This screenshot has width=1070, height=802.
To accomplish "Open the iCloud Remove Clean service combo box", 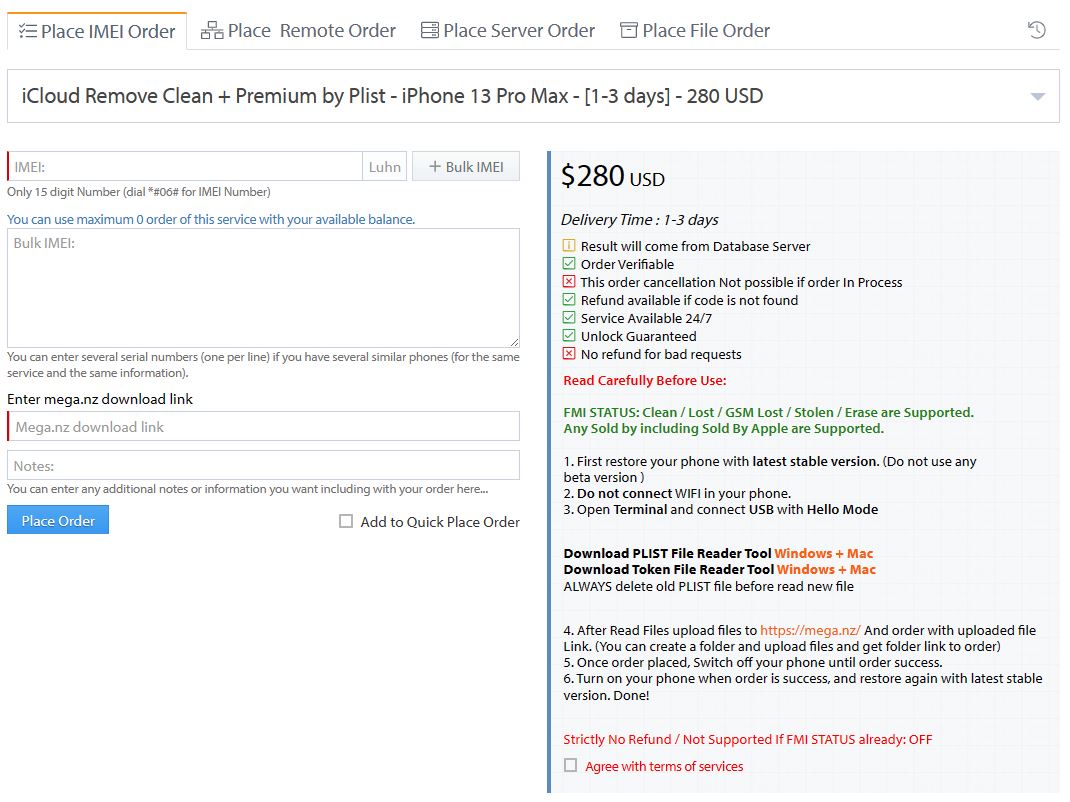I will tap(533, 96).
